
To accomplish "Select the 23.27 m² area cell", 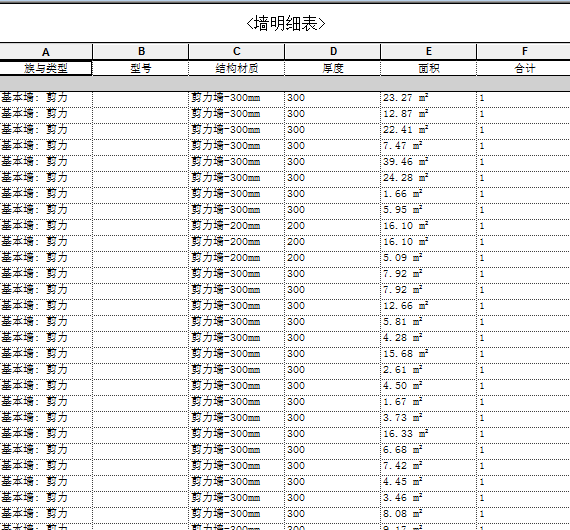I will click(429, 98).
